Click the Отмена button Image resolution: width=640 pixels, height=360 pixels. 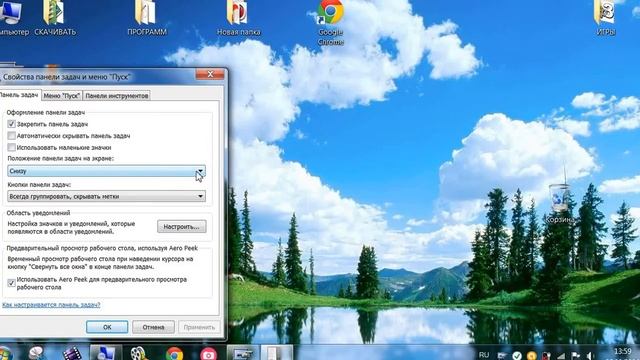click(153, 327)
